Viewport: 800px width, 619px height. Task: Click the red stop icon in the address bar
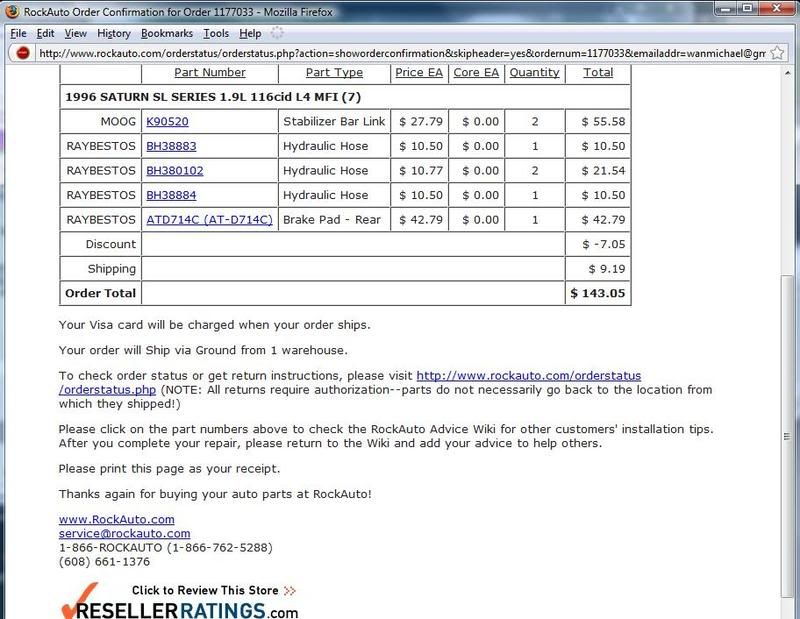pyautogui.click(x=22, y=53)
